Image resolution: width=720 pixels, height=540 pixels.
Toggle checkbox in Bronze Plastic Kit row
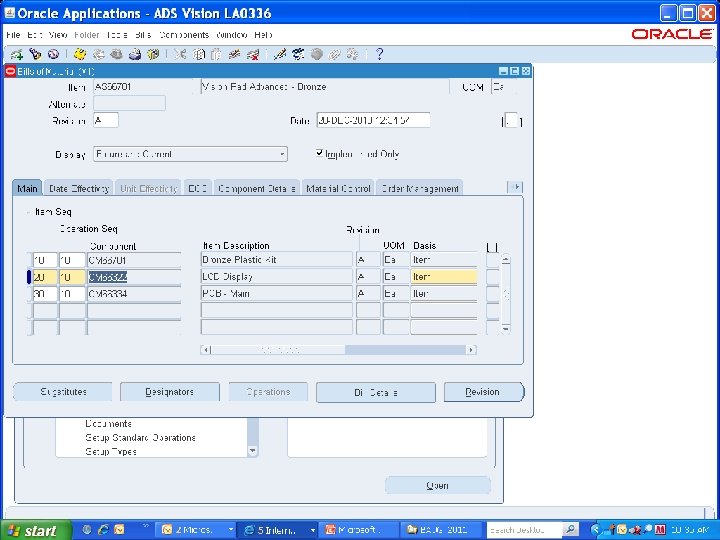click(492, 260)
